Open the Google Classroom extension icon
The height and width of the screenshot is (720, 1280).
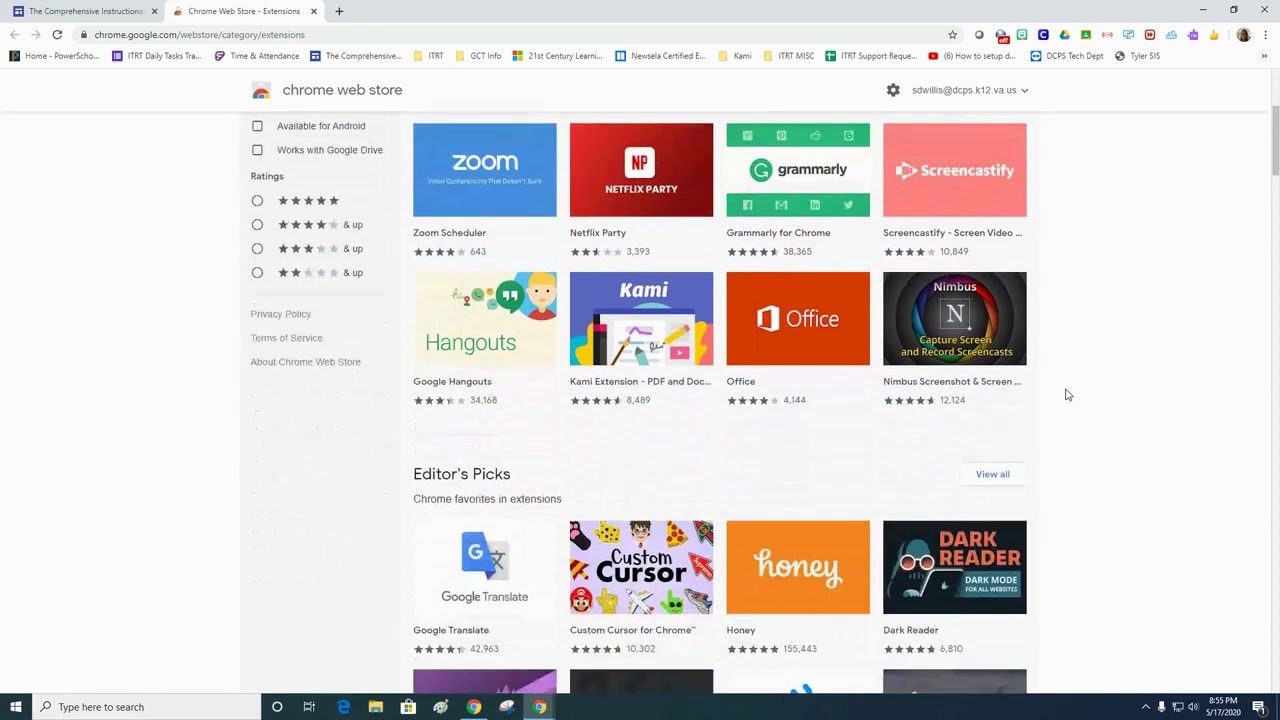pos(1086,35)
